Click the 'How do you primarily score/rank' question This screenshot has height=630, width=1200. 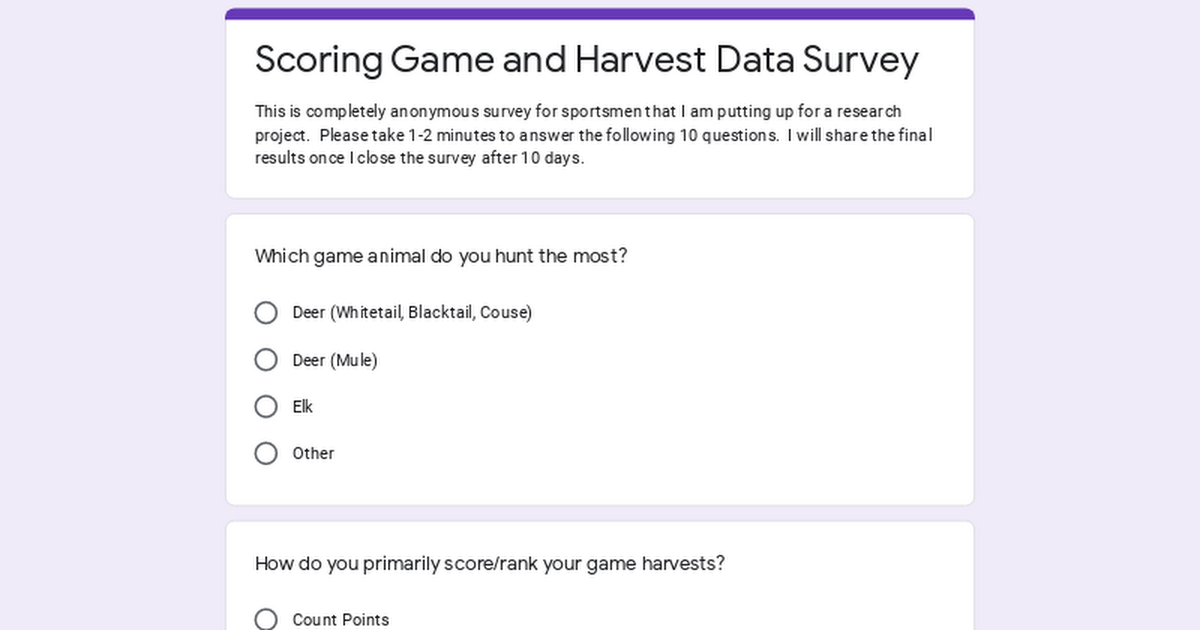[490, 564]
